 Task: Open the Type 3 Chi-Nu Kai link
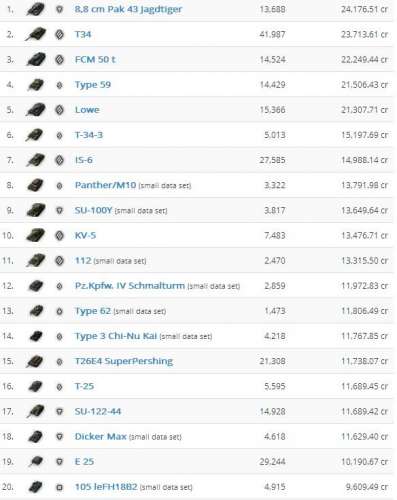click(x=116, y=336)
